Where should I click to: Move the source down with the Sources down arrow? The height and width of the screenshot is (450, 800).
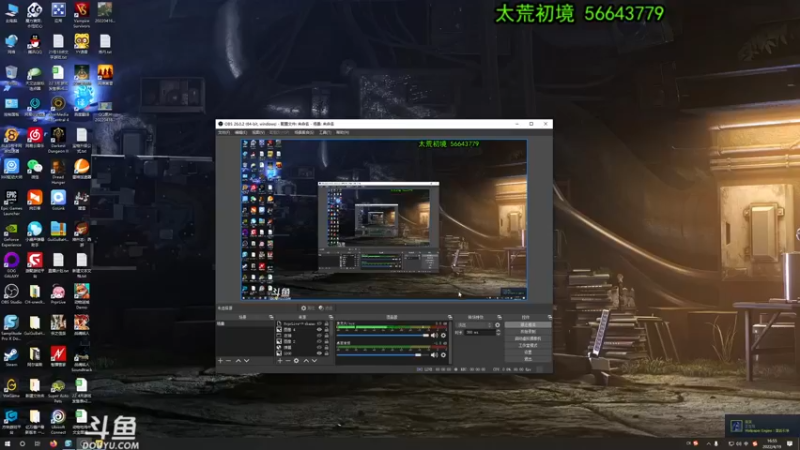pos(314,361)
